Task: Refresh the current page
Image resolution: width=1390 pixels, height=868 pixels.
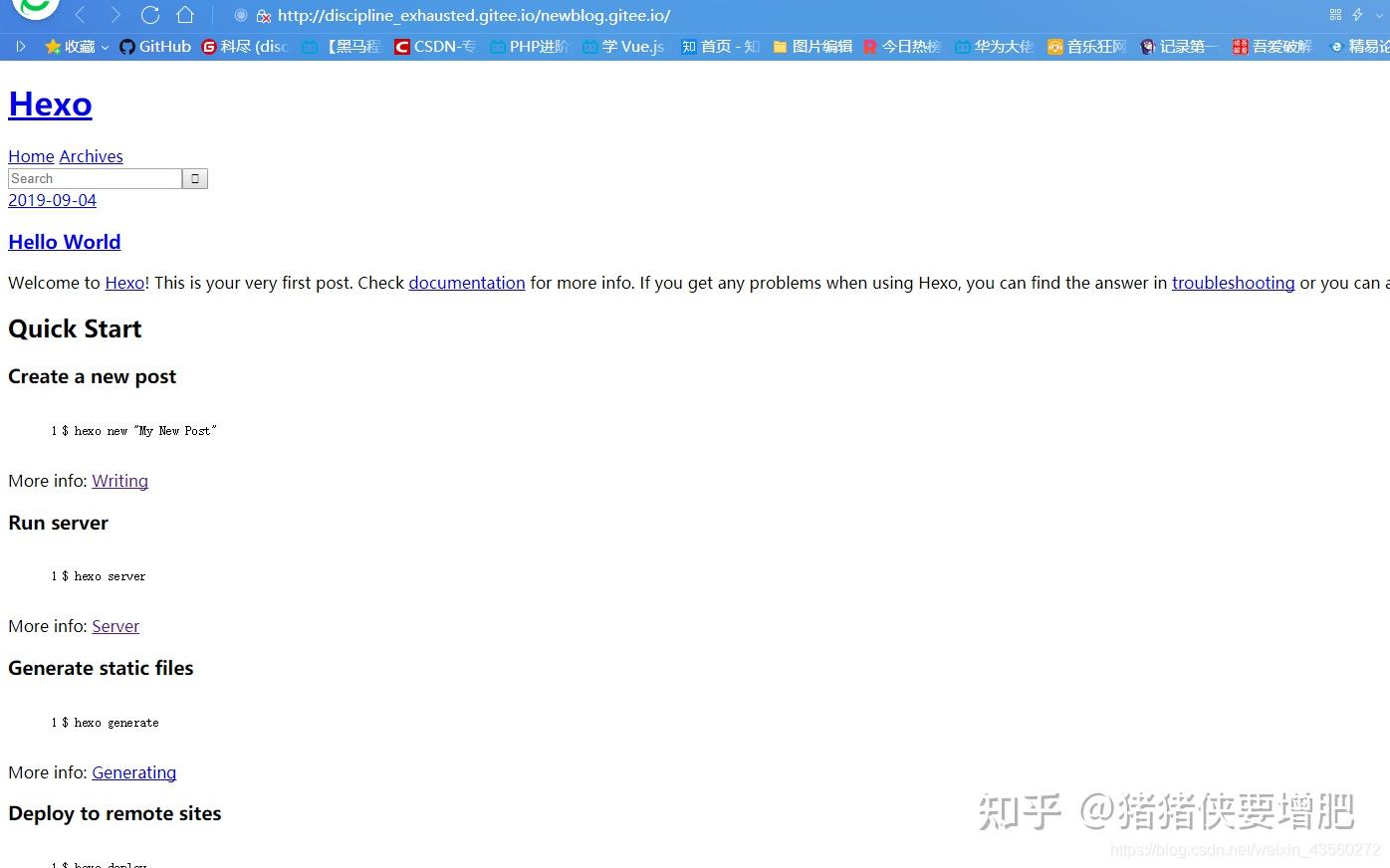Action: coord(150,15)
